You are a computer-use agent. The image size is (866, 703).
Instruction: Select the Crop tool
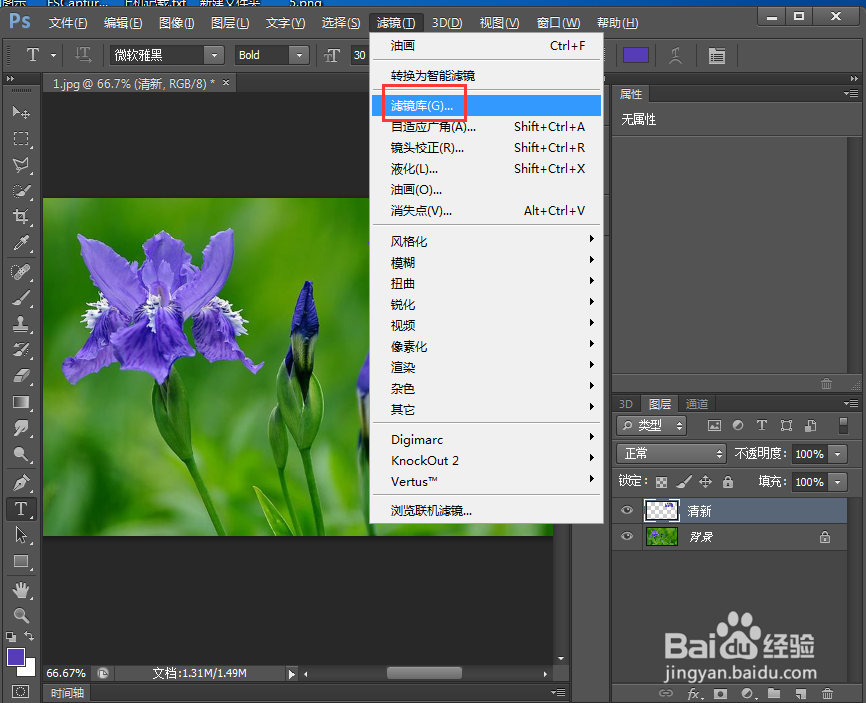tap(21, 216)
